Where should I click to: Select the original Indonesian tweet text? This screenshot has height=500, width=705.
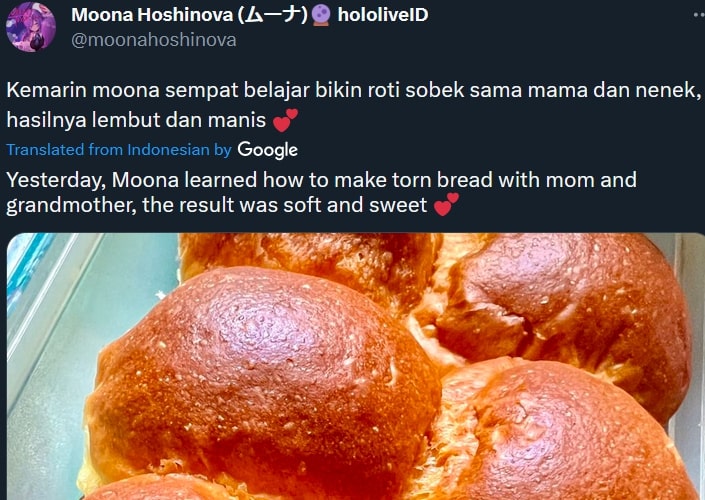pyautogui.click(x=354, y=105)
